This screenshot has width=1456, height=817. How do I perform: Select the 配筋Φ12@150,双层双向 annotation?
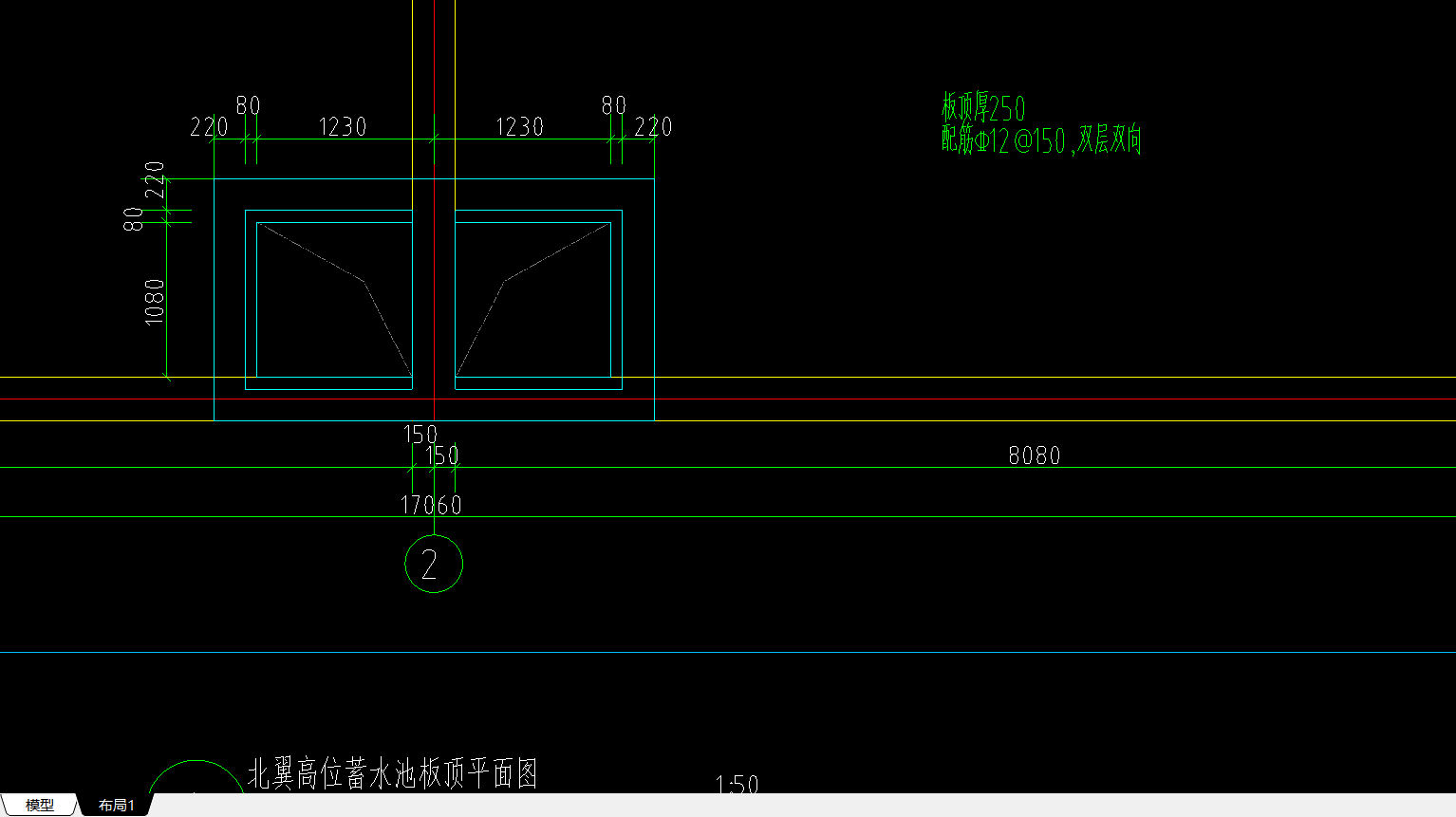tap(1041, 140)
